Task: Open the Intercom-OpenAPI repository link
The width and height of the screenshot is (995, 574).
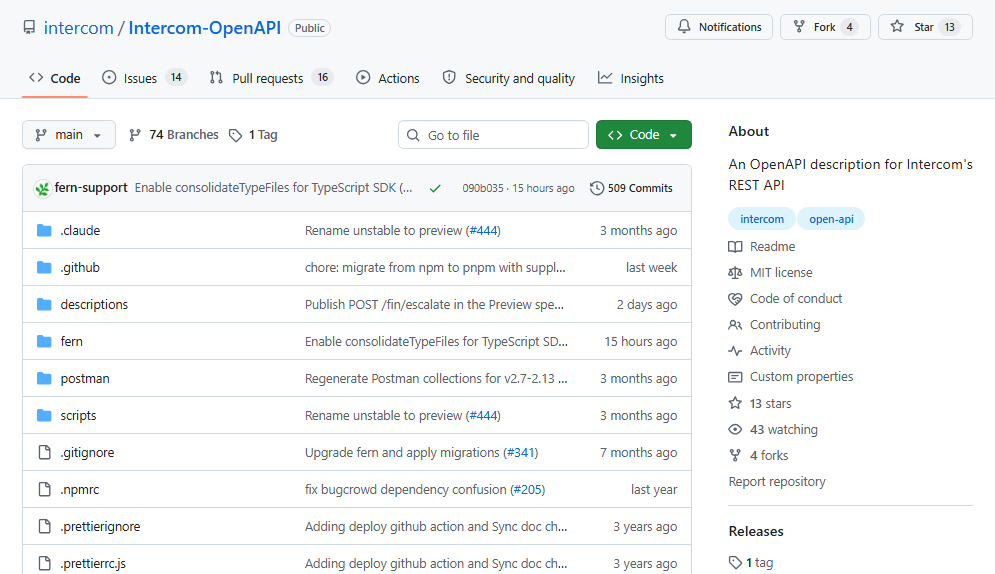Action: tap(204, 28)
